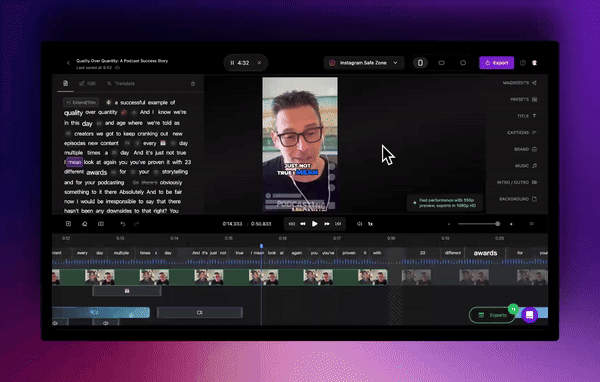Screen dimensions: 600x382
Task: Expand the Exports panel
Action: pyautogui.click(x=493, y=315)
